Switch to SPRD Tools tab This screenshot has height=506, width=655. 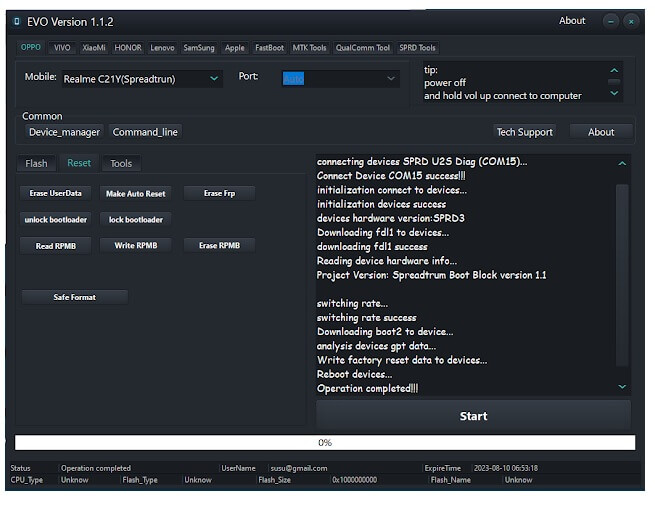pos(417,48)
